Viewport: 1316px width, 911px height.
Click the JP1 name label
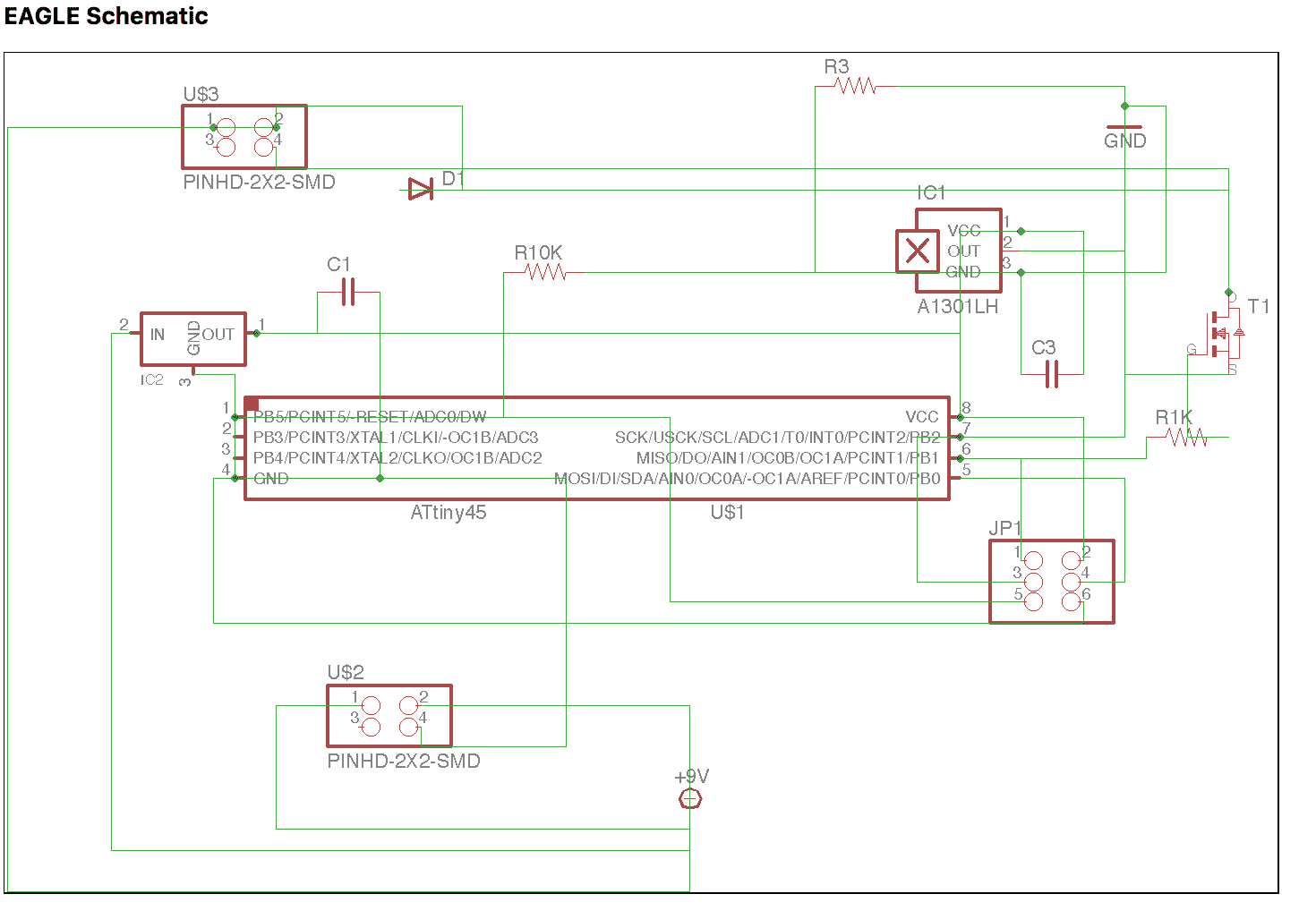[1004, 528]
